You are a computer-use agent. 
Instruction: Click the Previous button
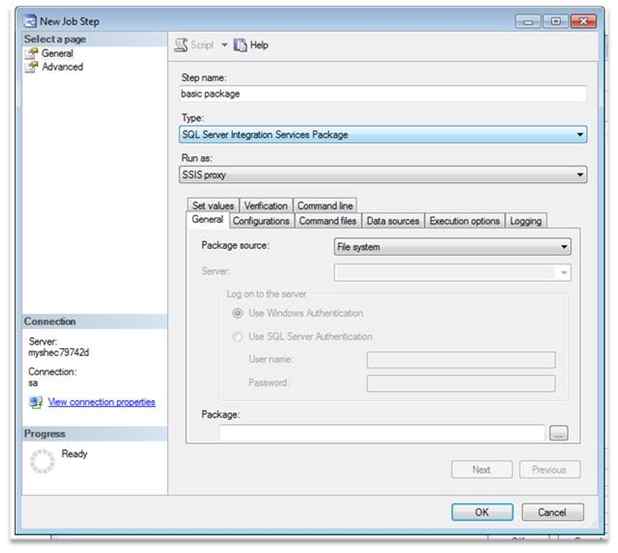point(549,469)
